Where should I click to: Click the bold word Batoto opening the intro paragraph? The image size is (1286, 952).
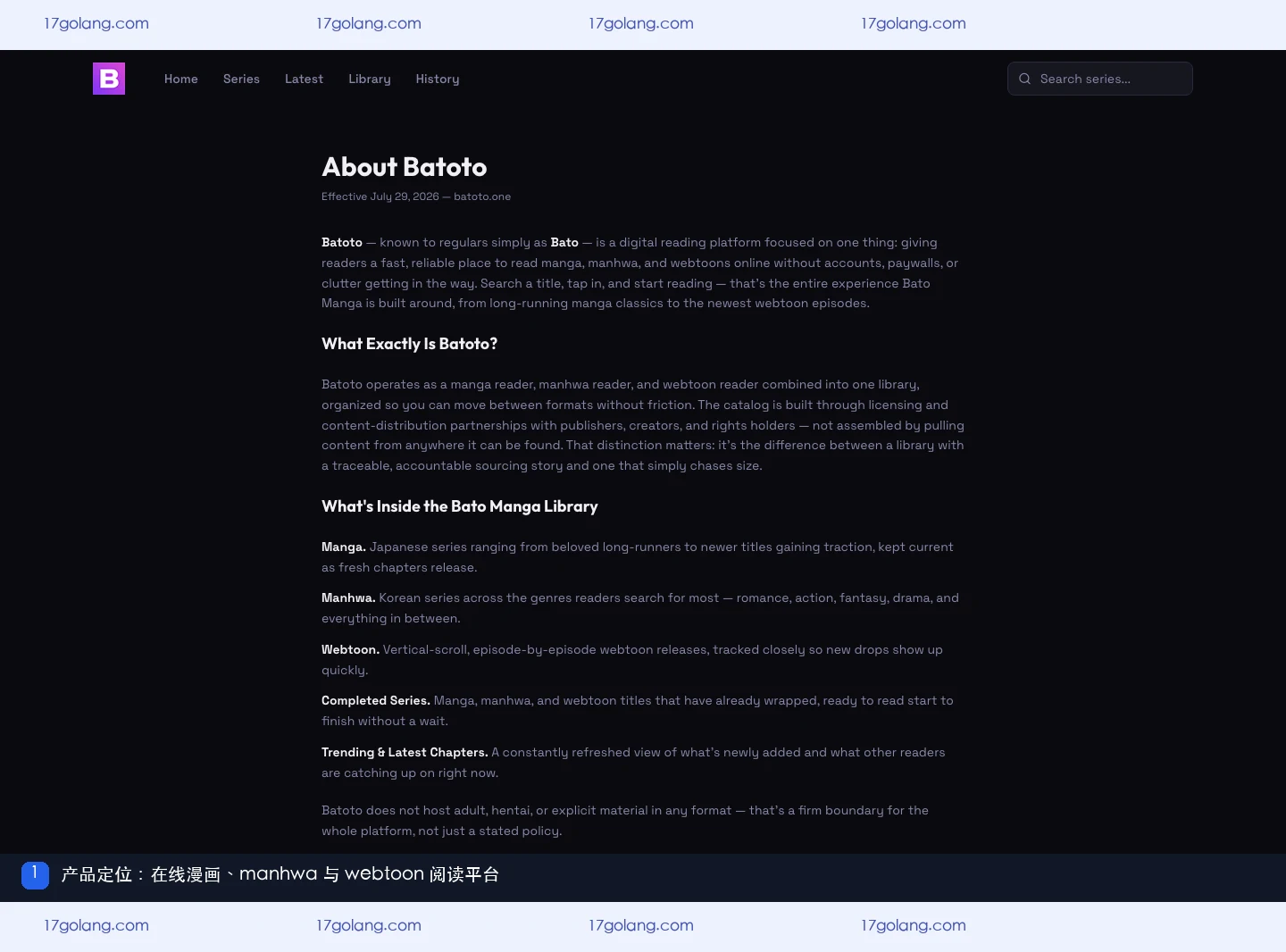342,242
